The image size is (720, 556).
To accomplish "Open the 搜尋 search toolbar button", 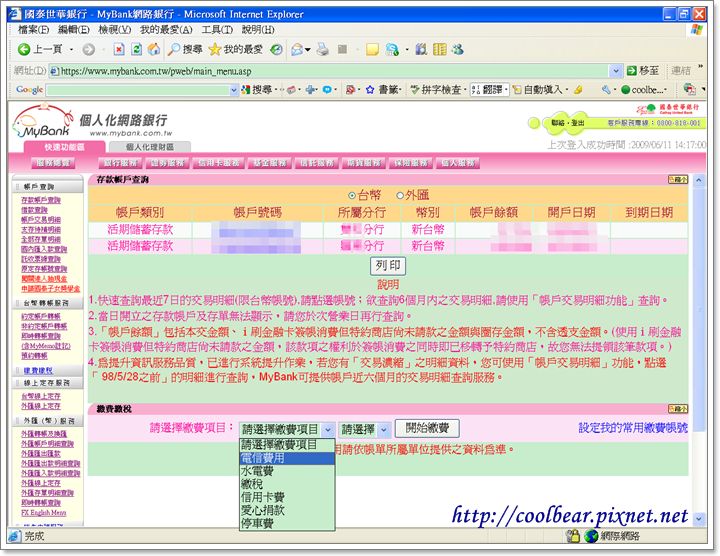I will [185, 49].
